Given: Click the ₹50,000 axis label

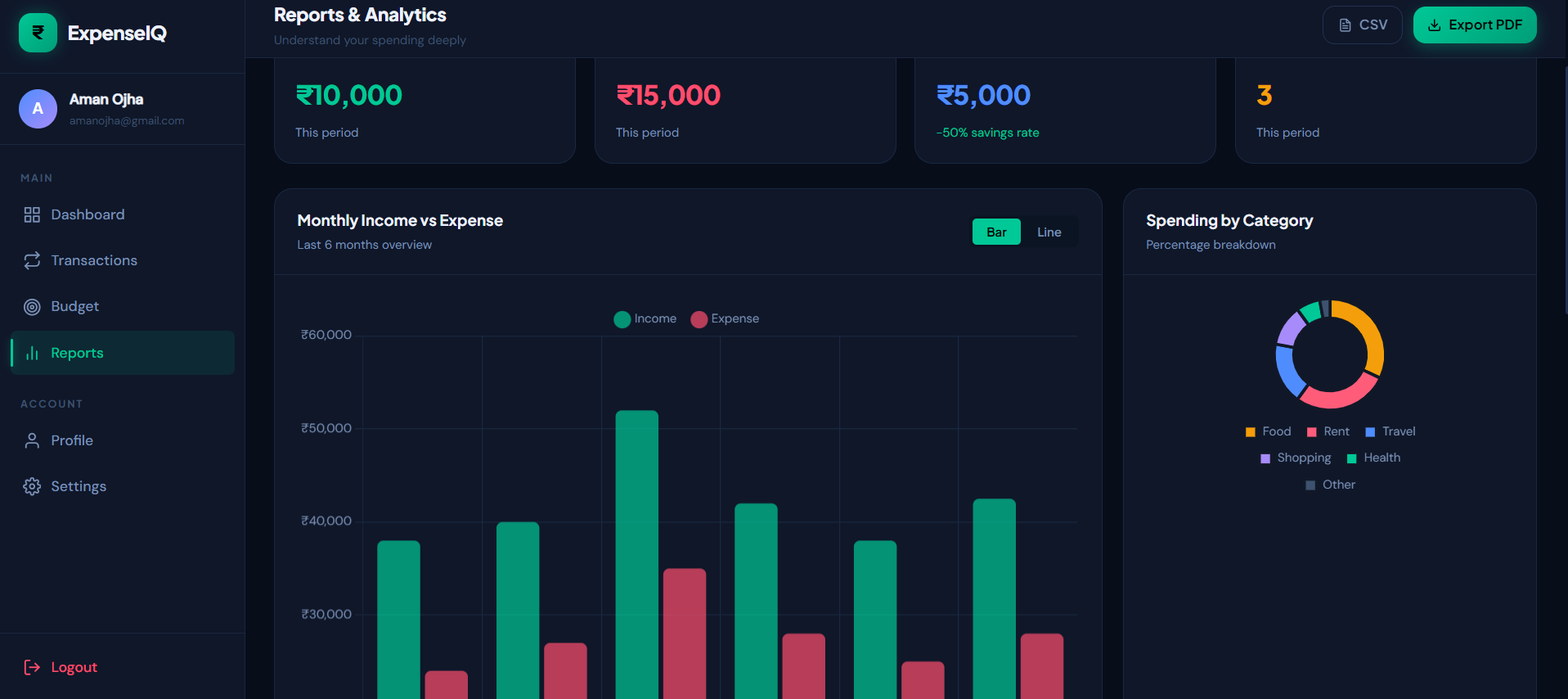Looking at the screenshot, I should pos(326,428).
